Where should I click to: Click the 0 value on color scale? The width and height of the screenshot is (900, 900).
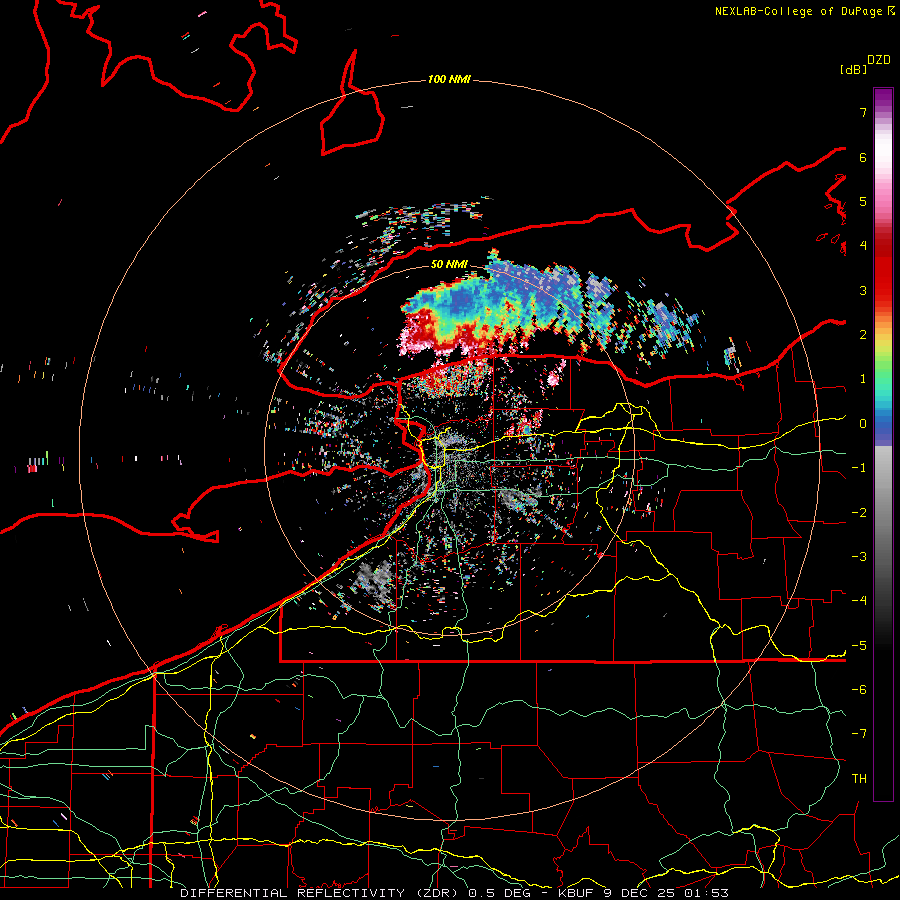tap(863, 424)
